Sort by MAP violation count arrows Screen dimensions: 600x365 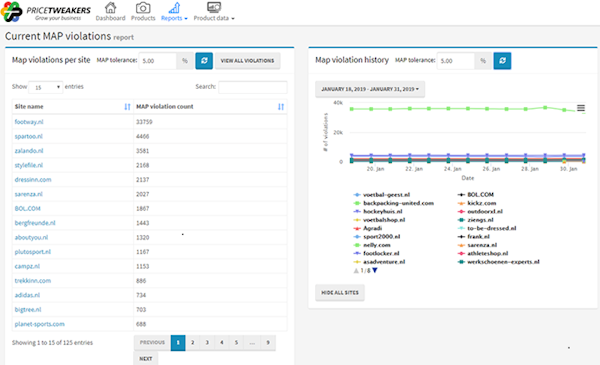pos(281,107)
